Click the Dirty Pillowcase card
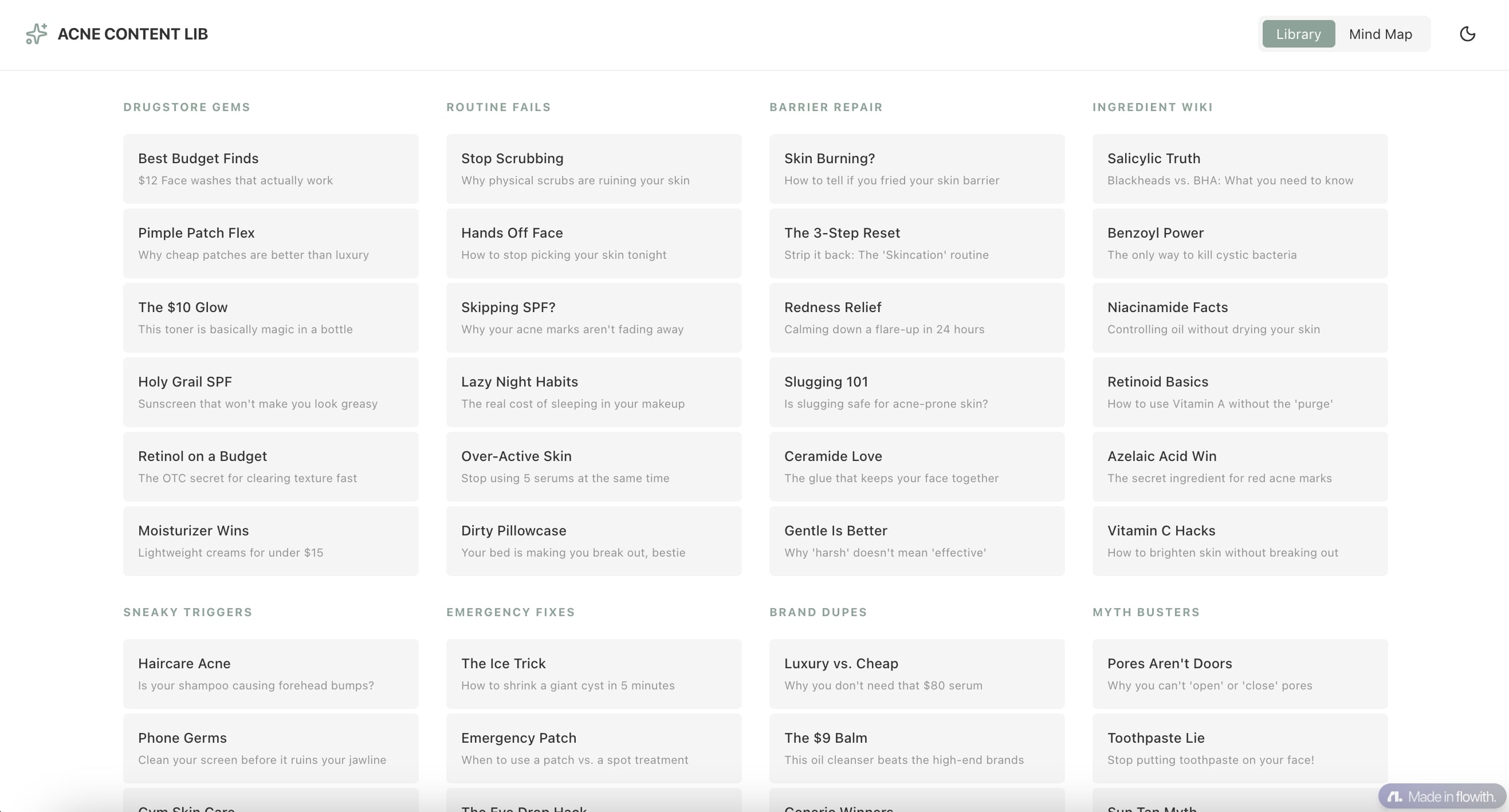Image resolution: width=1509 pixels, height=812 pixels. point(594,541)
